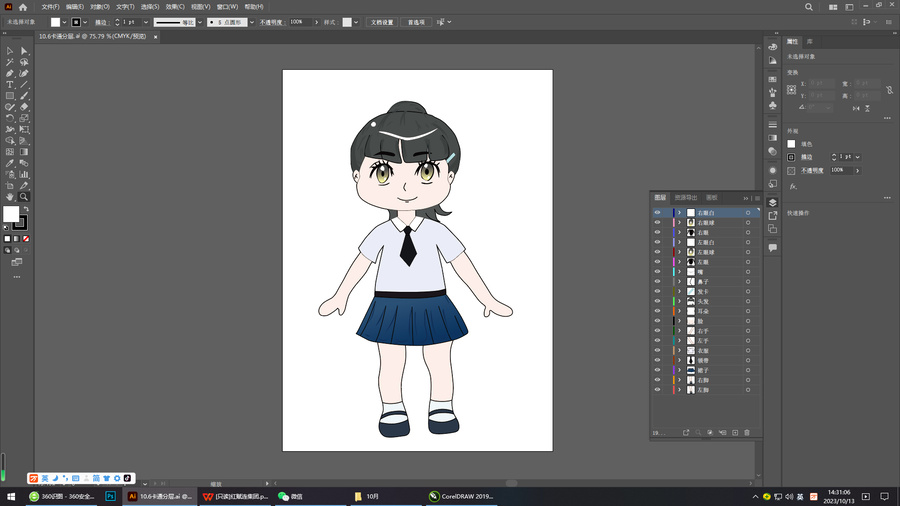Expand the 右手 layer
The height and width of the screenshot is (506, 900).
pos(680,330)
